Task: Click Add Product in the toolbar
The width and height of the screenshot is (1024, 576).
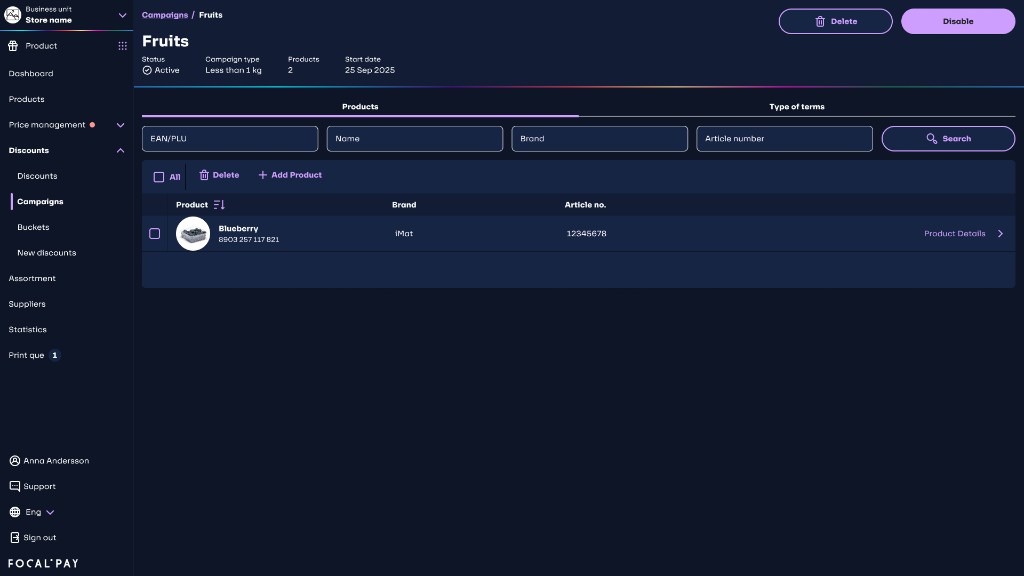Action: click(x=290, y=175)
